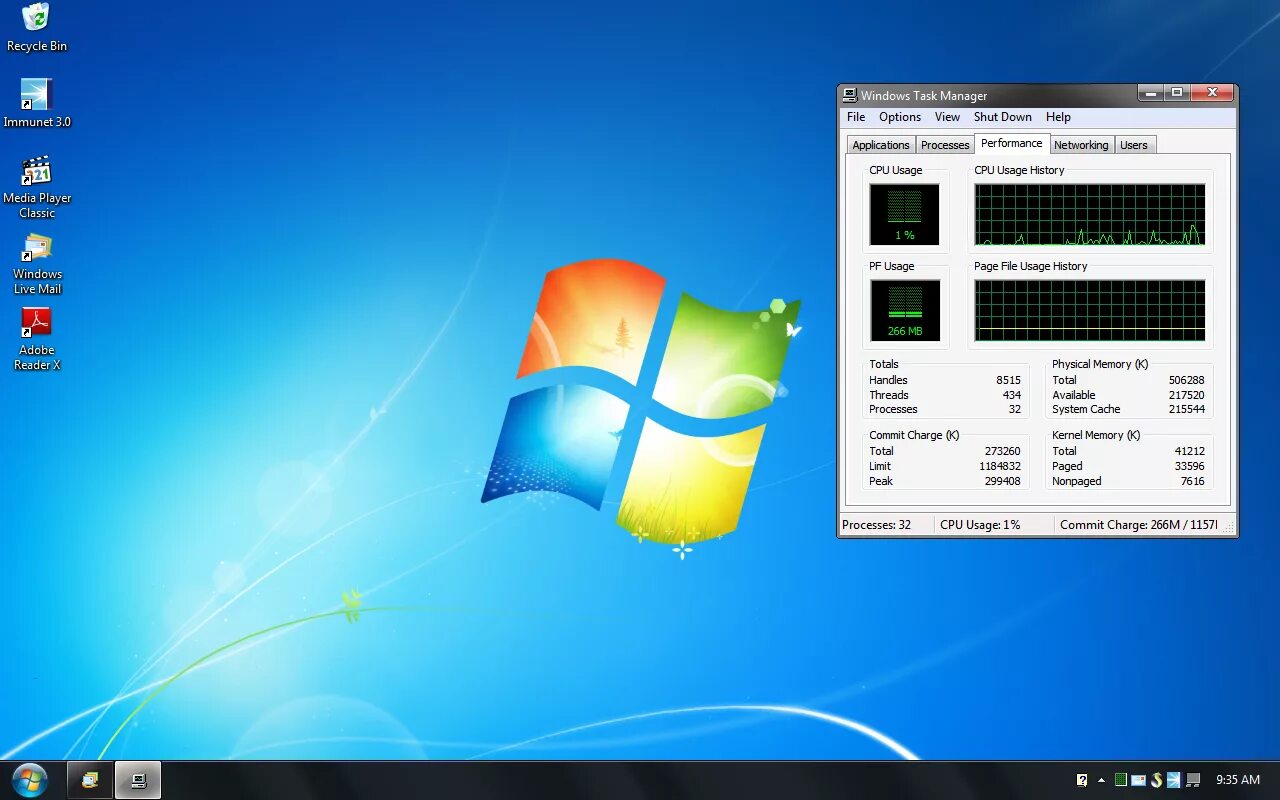Click the CPU Usage History graph
The height and width of the screenshot is (800, 1280).
click(1090, 214)
